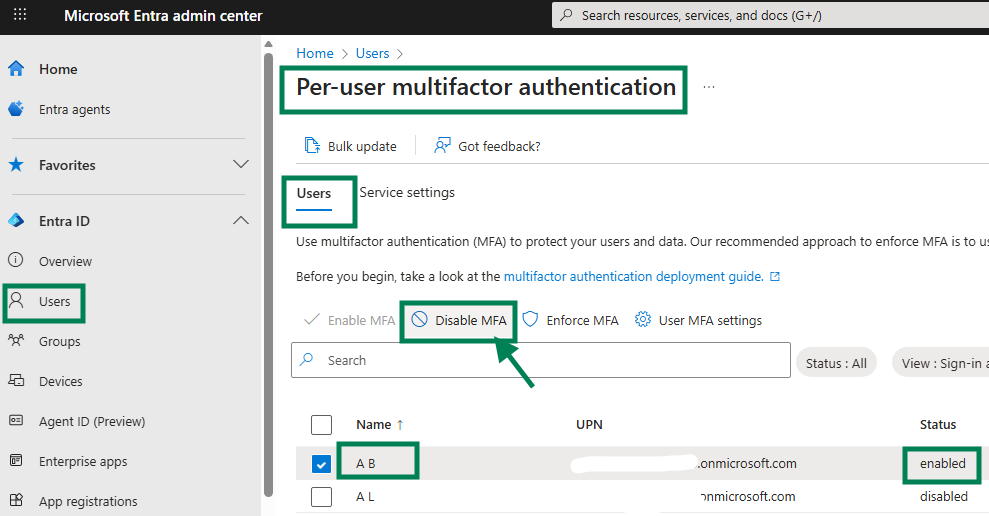Click the sidebar vertical scrollbar thumb

pyautogui.click(x=268, y=274)
